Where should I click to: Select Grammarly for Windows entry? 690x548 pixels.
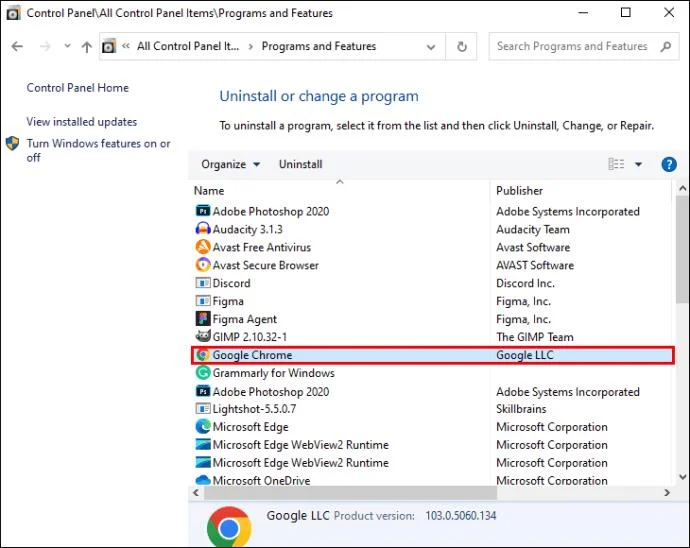point(274,373)
